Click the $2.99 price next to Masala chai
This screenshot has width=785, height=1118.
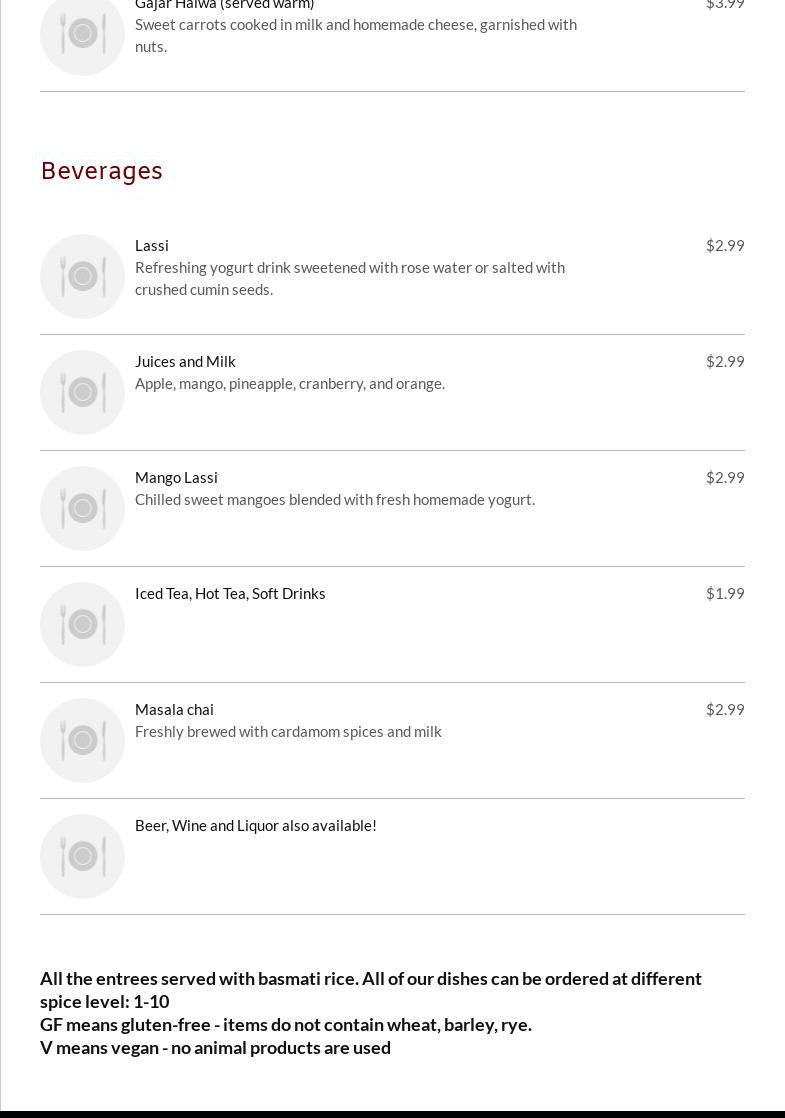point(725,709)
